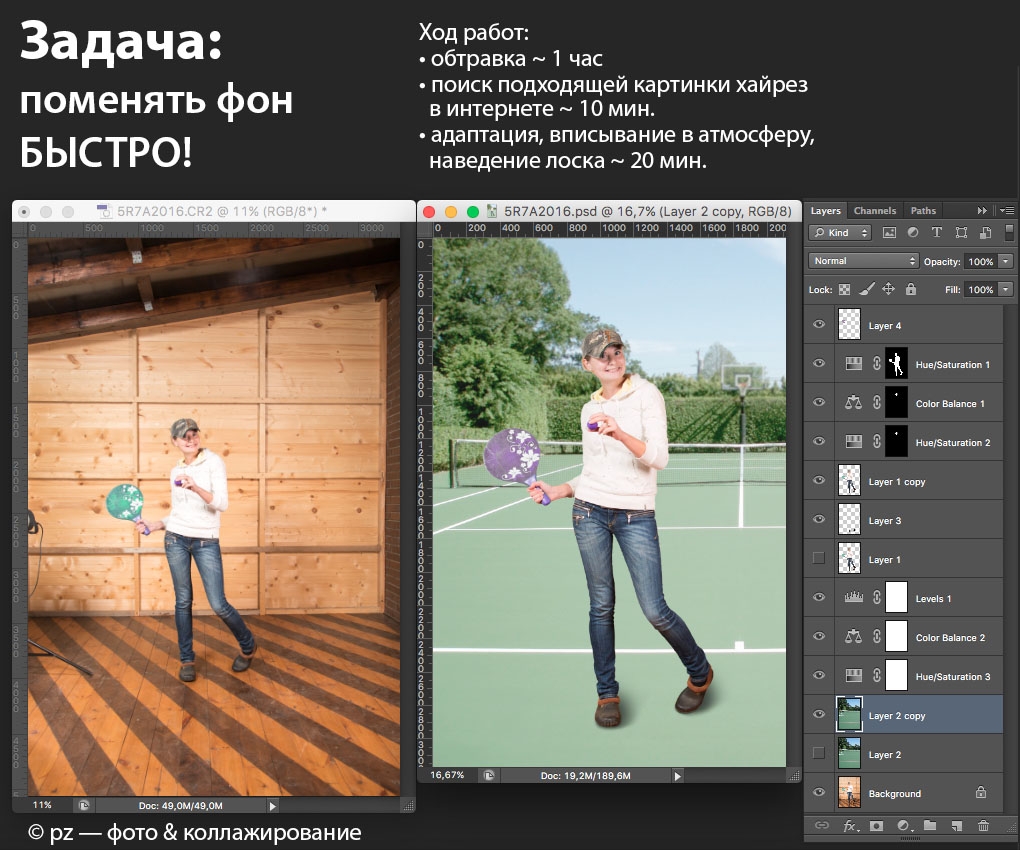Filter for pixel layers icon

pyautogui.click(x=889, y=233)
